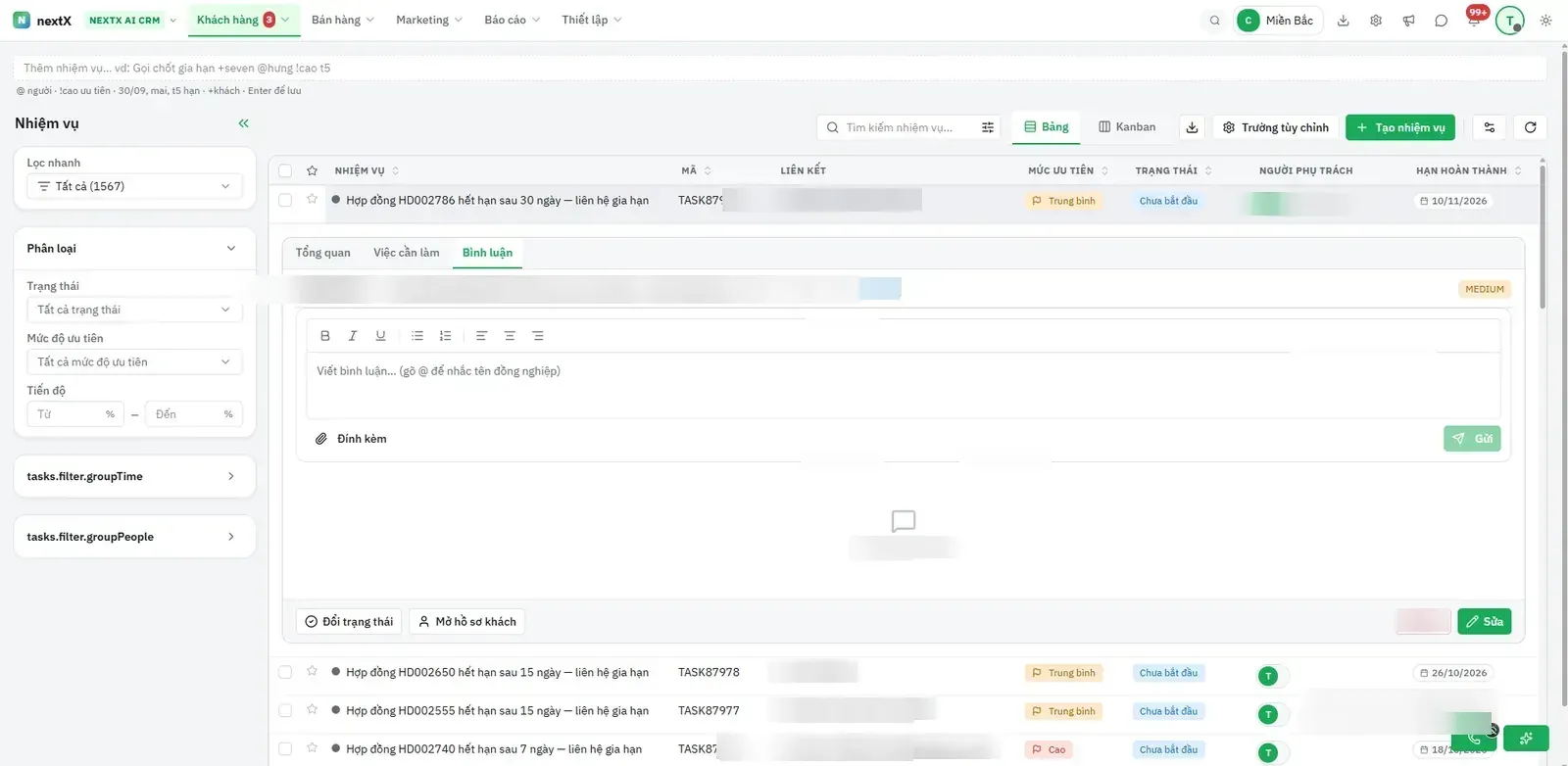This screenshot has width=1568, height=766.
Task: Click the Đổi trạng thái button
Action: 349,622
